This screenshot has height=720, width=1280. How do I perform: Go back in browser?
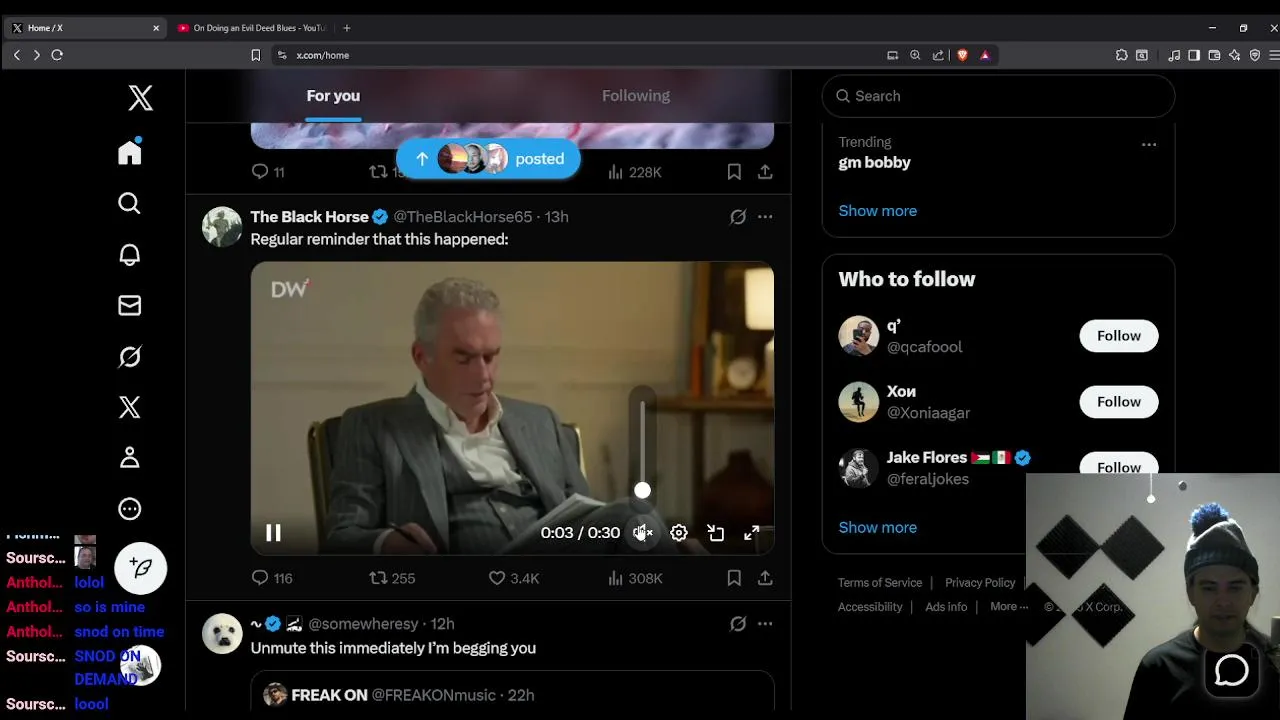click(17, 55)
